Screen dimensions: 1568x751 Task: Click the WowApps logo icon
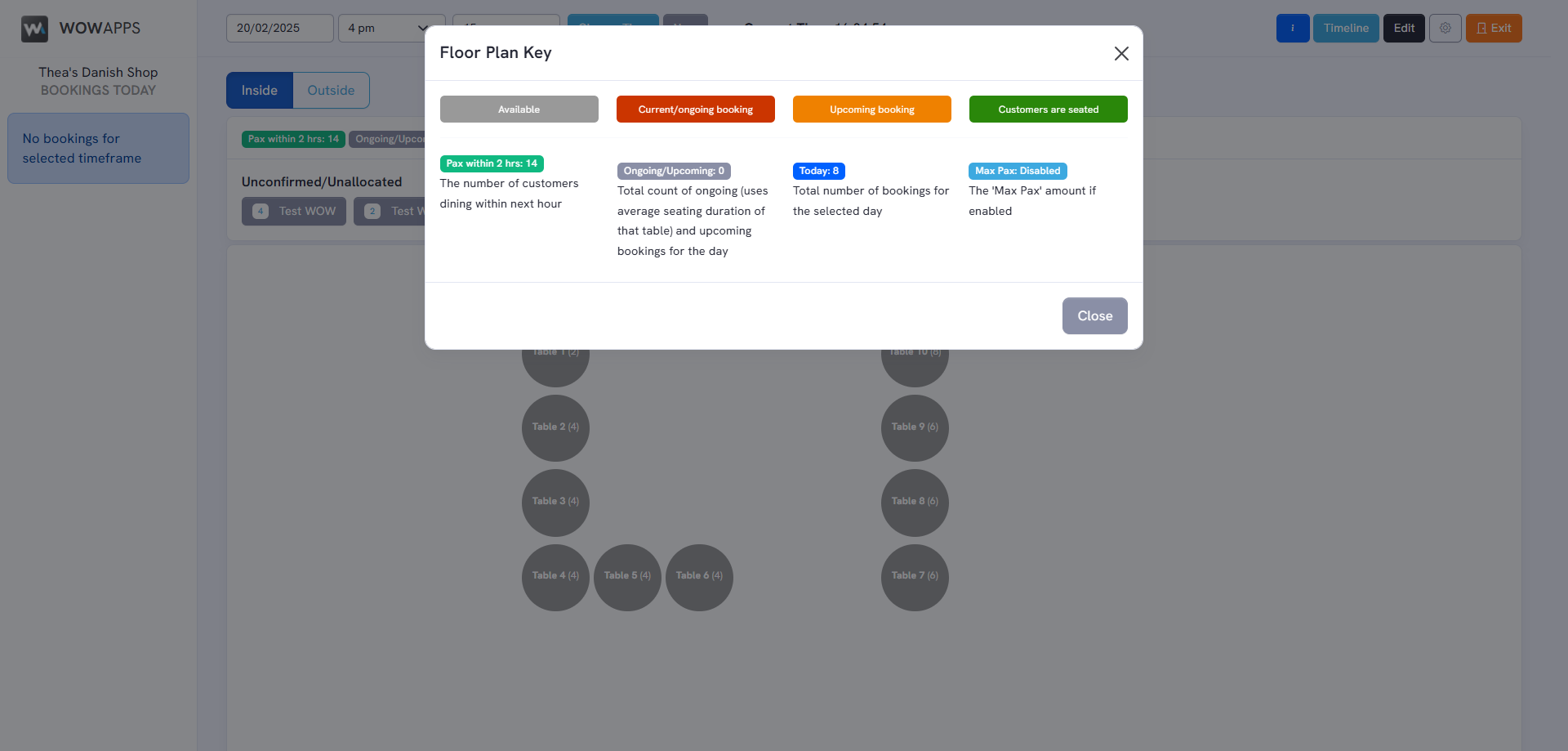(34, 29)
